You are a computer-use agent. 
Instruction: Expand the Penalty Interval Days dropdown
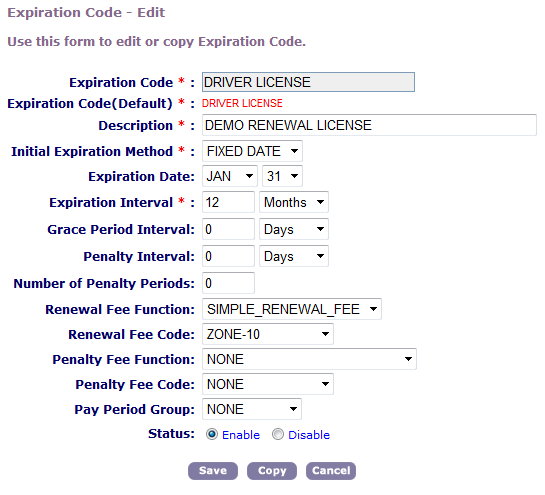(x=294, y=256)
